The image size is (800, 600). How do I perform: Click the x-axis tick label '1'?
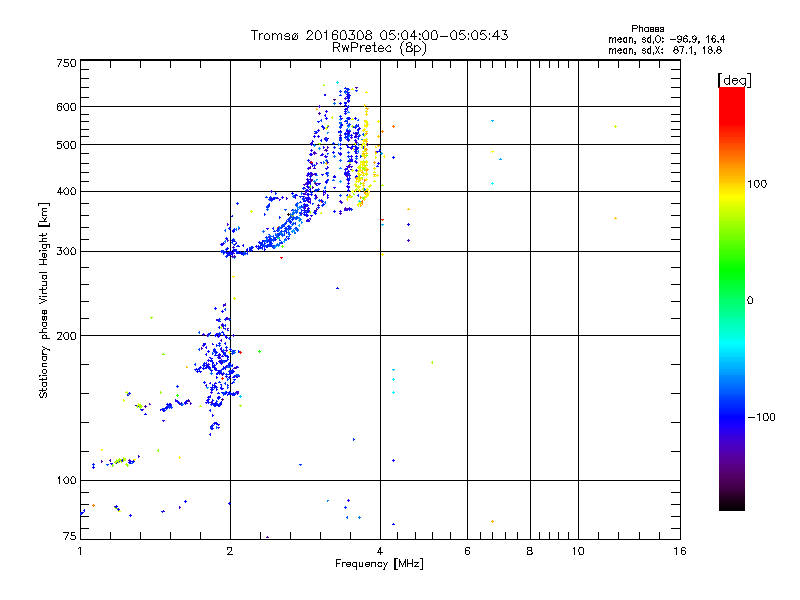pyautogui.click(x=80, y=551)
